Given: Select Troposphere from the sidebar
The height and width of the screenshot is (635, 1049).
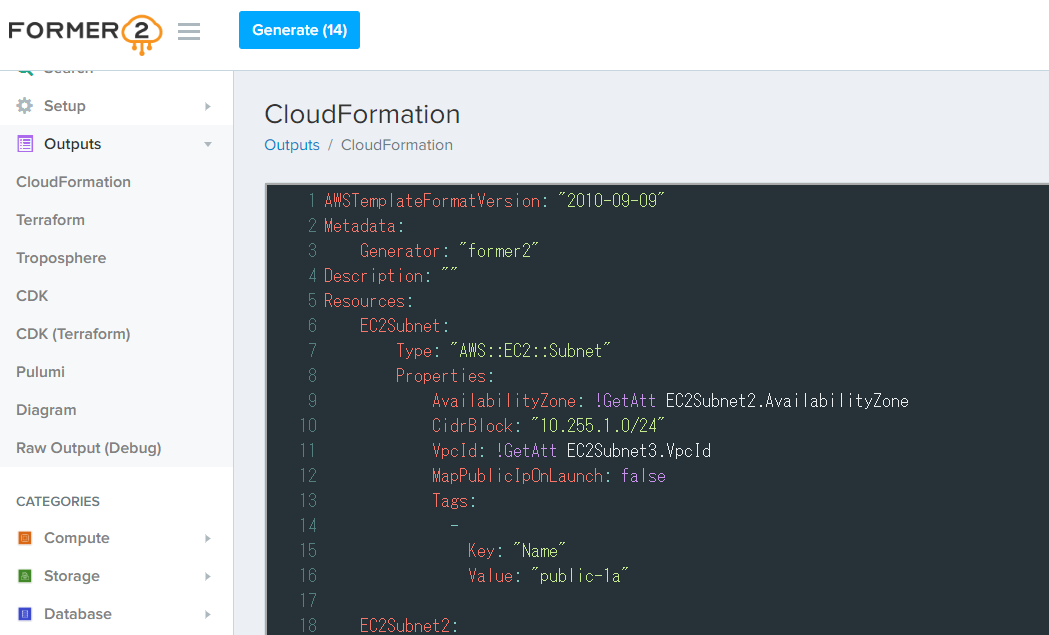Looking at the screenshot, I should coord(61,258).
